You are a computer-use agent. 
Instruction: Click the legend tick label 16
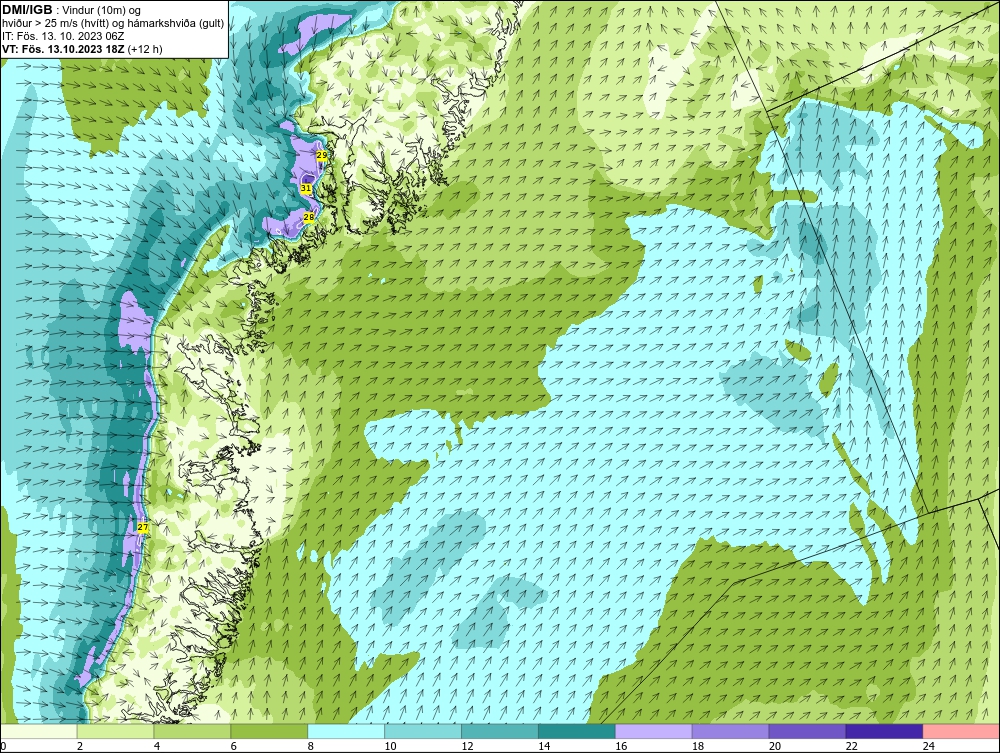(x=621, y=746)
